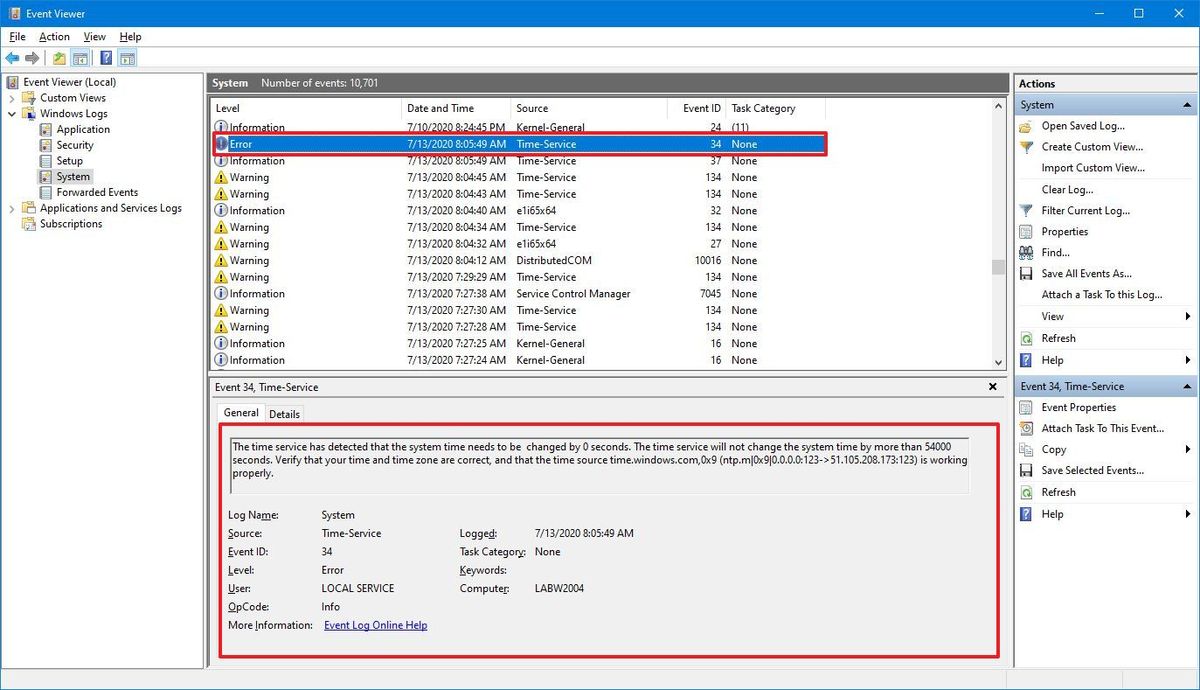
Task: Toggle the Action pane visibility
Action: 127,57
